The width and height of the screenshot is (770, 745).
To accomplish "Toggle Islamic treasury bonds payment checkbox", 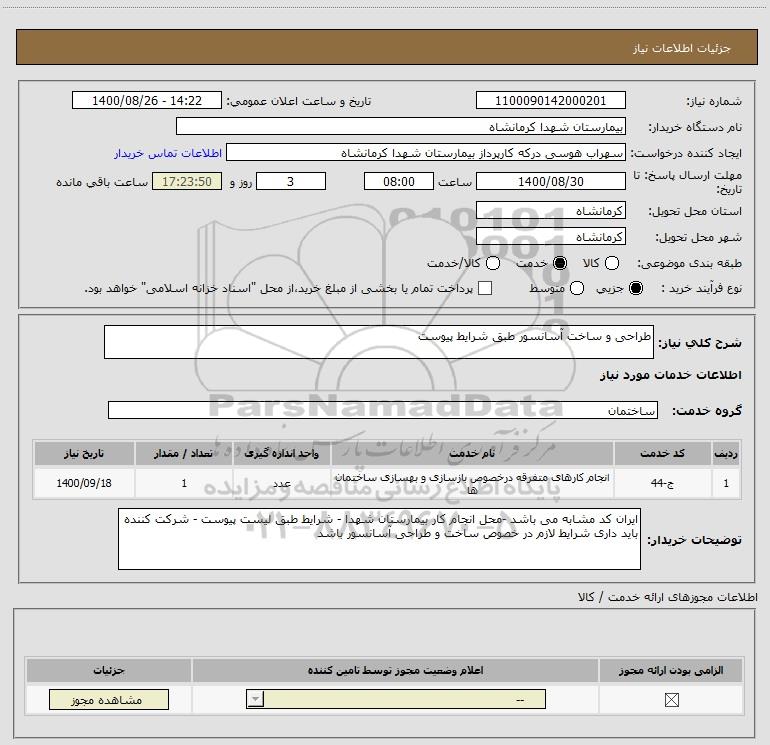I will point(485,288).
